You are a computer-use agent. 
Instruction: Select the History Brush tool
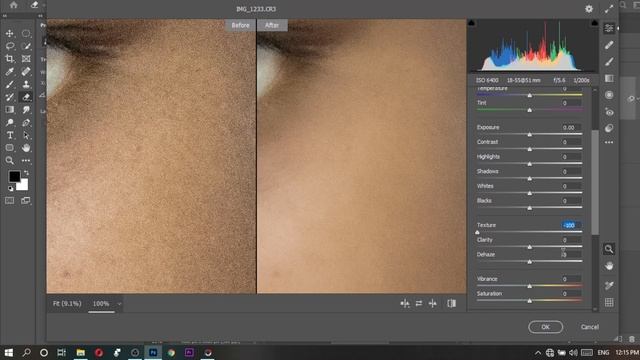10,97
